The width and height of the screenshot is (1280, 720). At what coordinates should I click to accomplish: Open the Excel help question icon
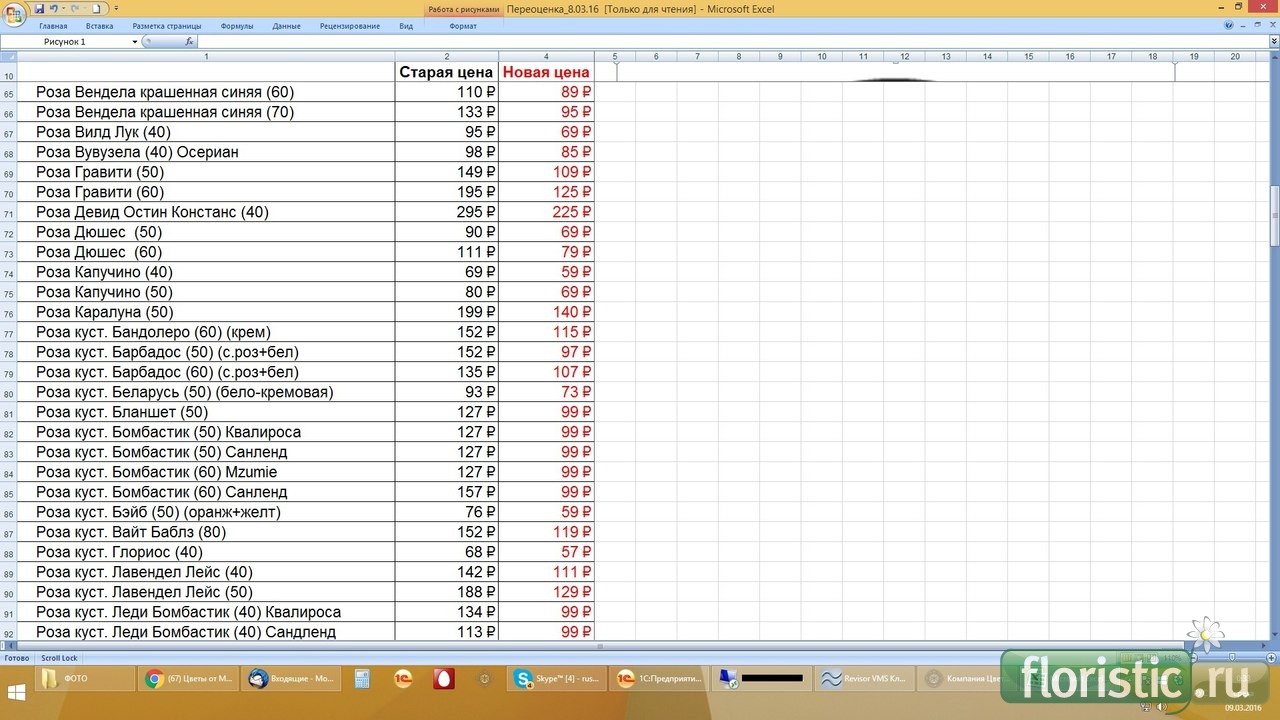pyautogui.click(x=1231, y=26)
